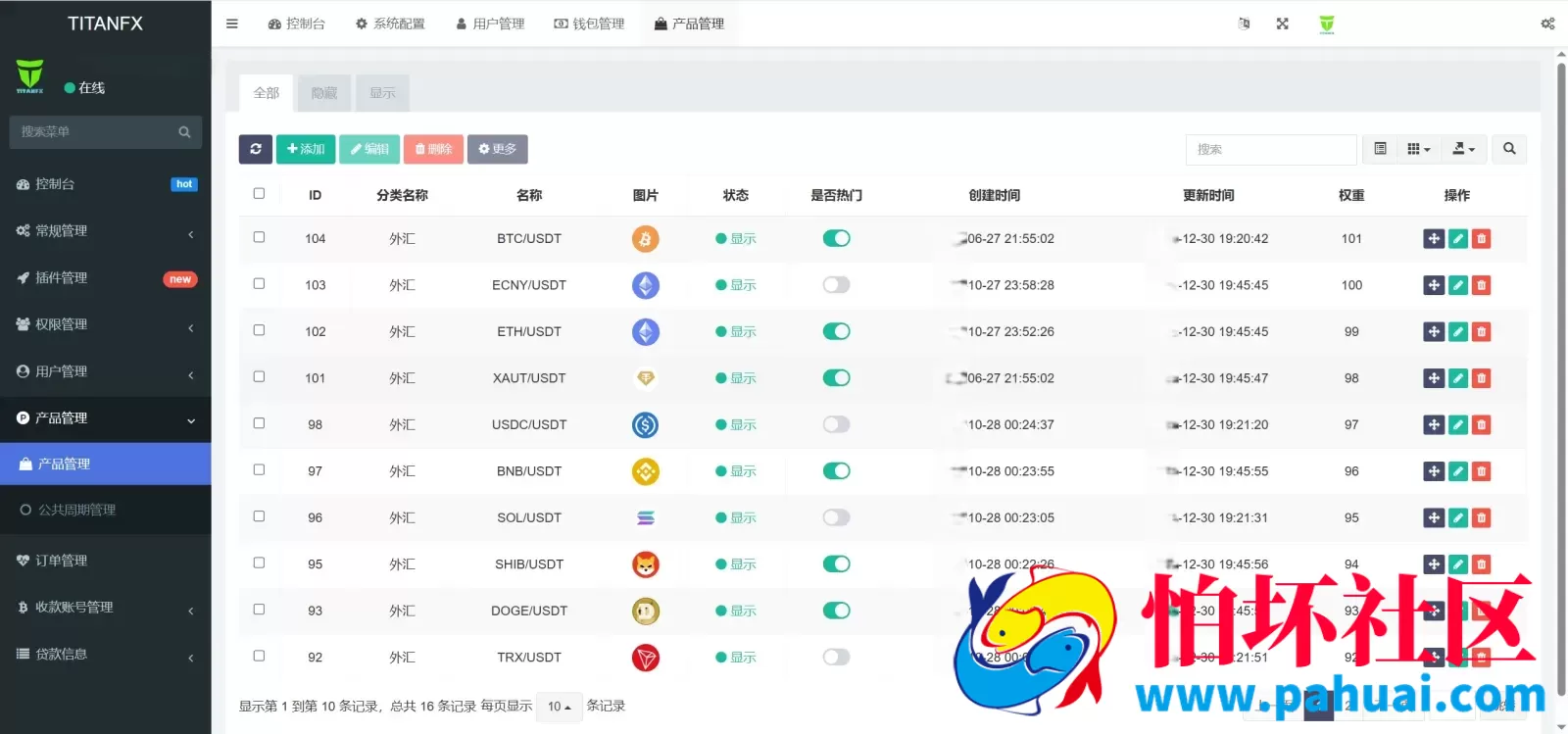
Task: Click drag-move icon for XAUT/USDT row
Action: click(1434, 378)
